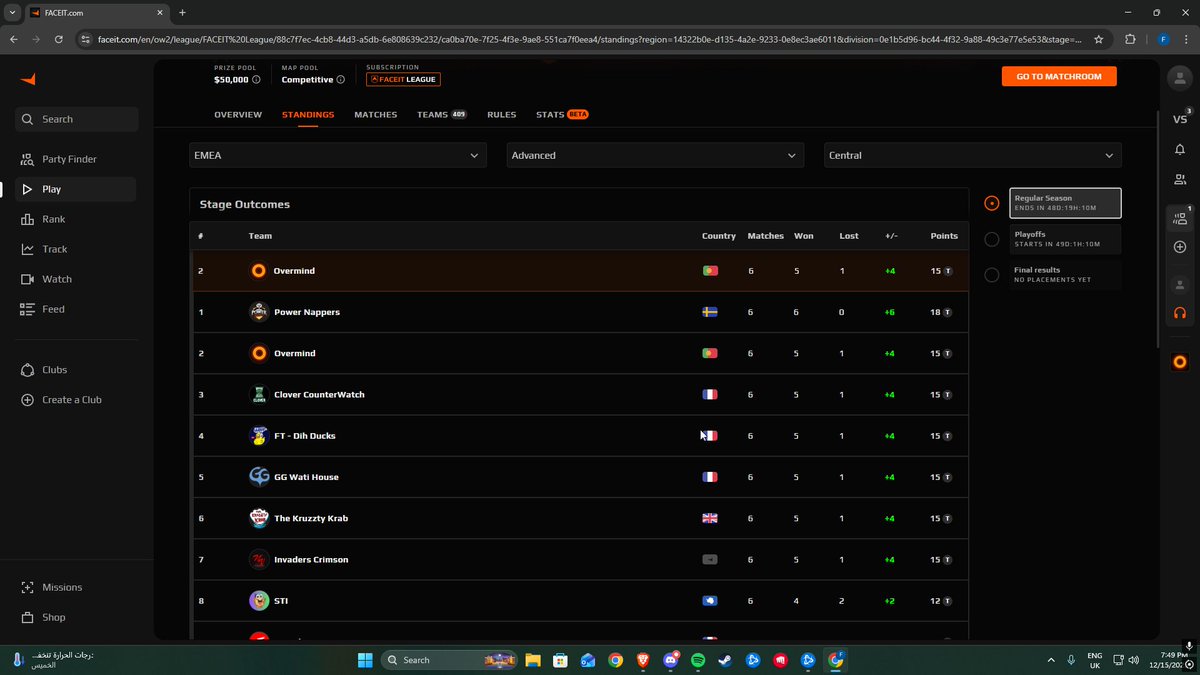Open the VS matches icon in right panel
The width and height of the screenshot is (1200, 675).
[x=1180, y=118]
